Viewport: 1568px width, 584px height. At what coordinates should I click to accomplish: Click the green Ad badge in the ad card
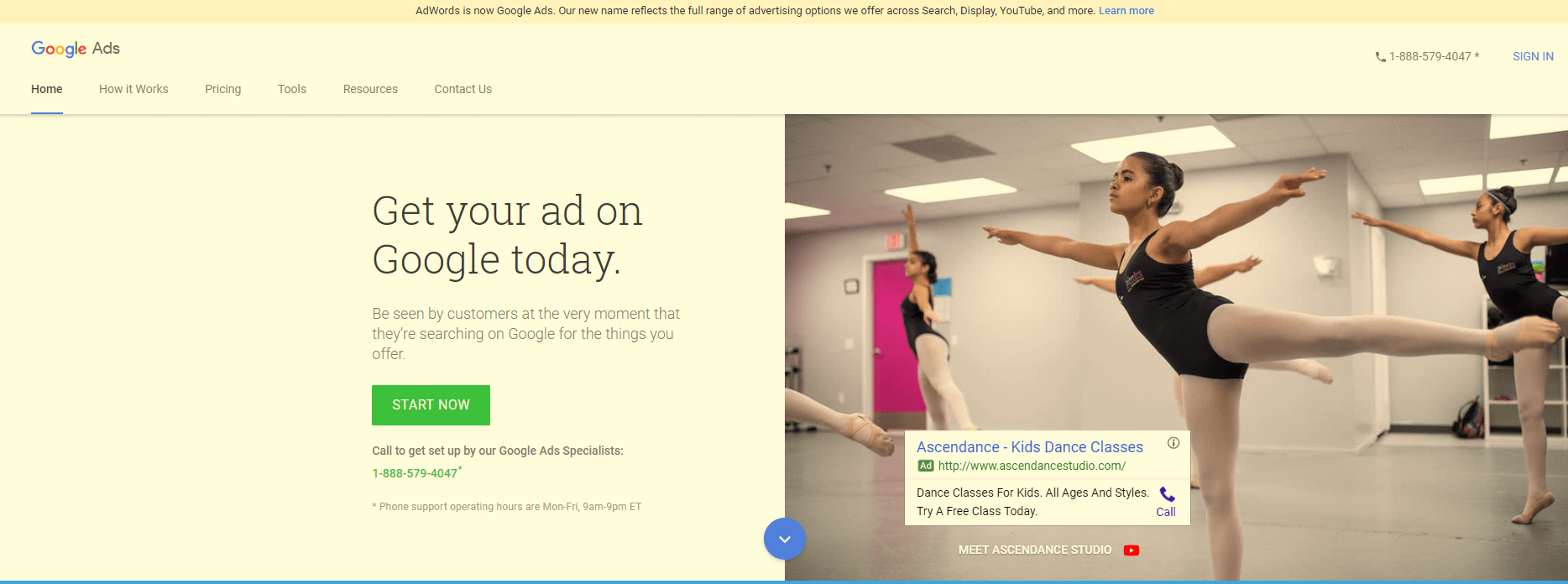(925, 466)
